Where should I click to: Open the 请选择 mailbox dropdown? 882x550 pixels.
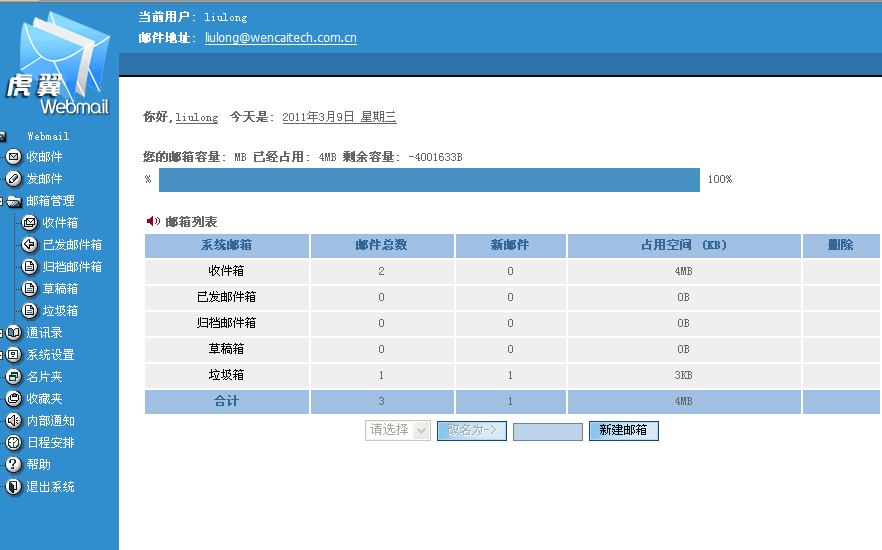click(x=398, y=430)
